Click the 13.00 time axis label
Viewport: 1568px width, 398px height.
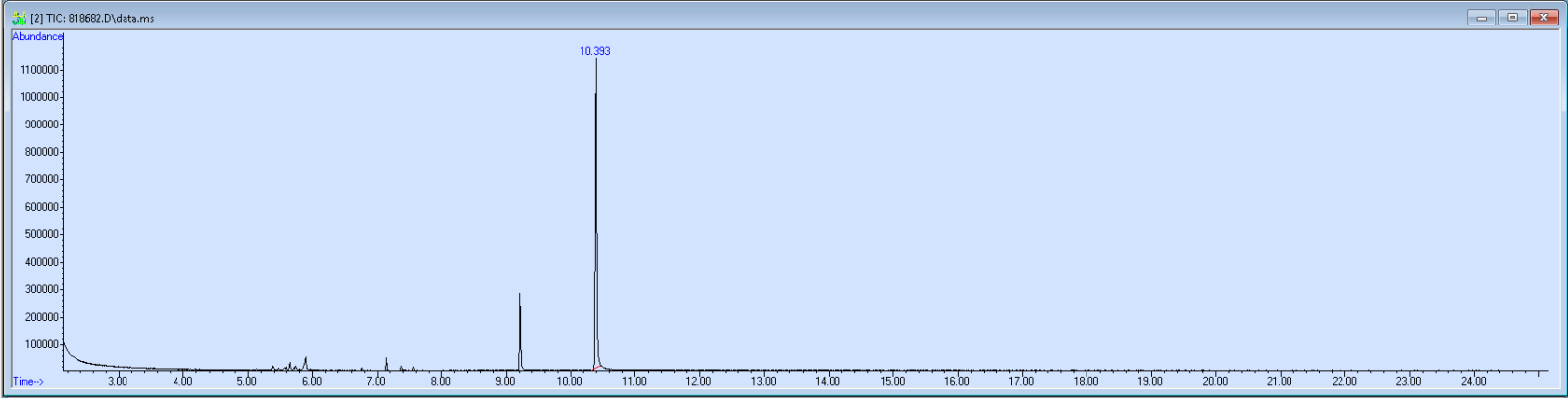(764, 382)
